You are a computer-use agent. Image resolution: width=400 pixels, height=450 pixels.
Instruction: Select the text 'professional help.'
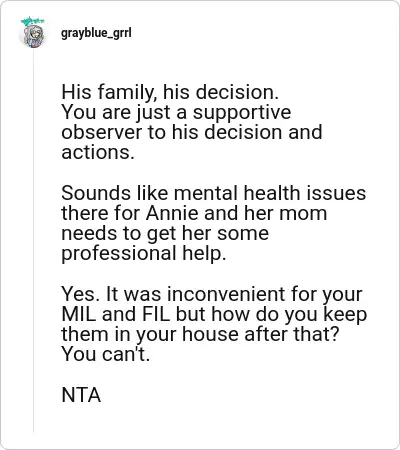144,254
